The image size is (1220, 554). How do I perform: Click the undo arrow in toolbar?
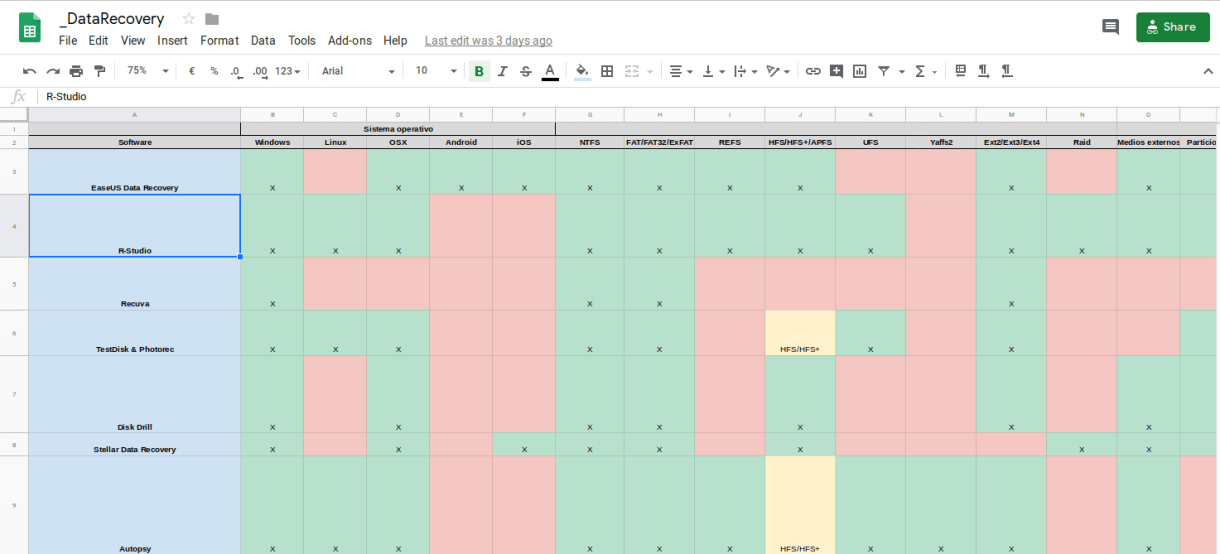pyautogui.click(x=29, y=71)
